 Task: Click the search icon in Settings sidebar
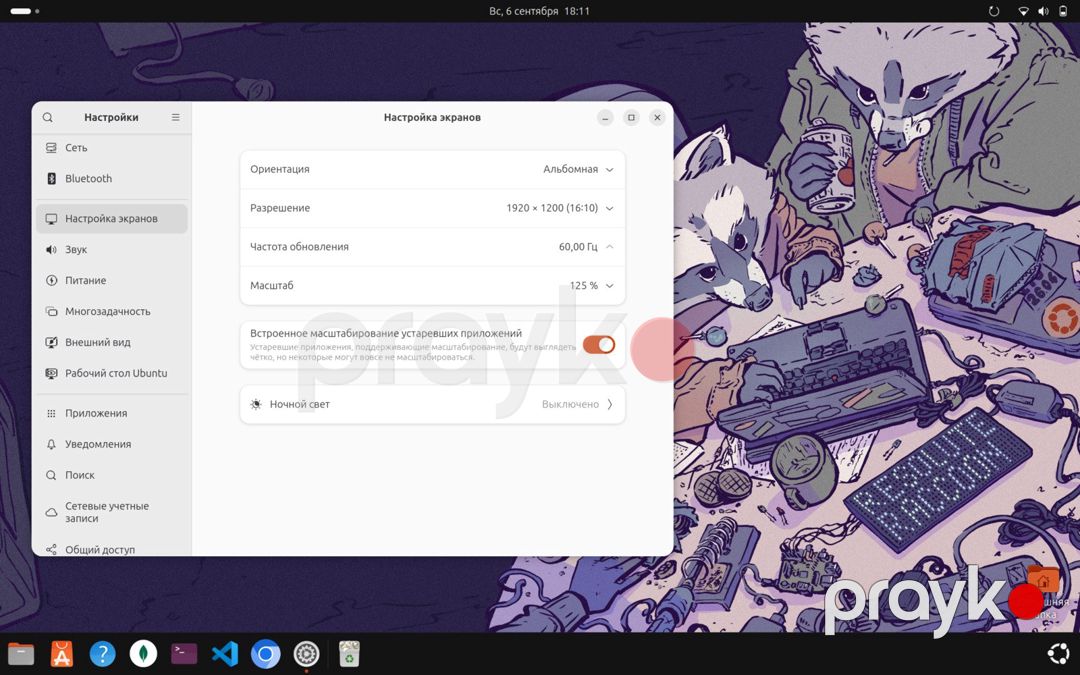coord(48,118)
